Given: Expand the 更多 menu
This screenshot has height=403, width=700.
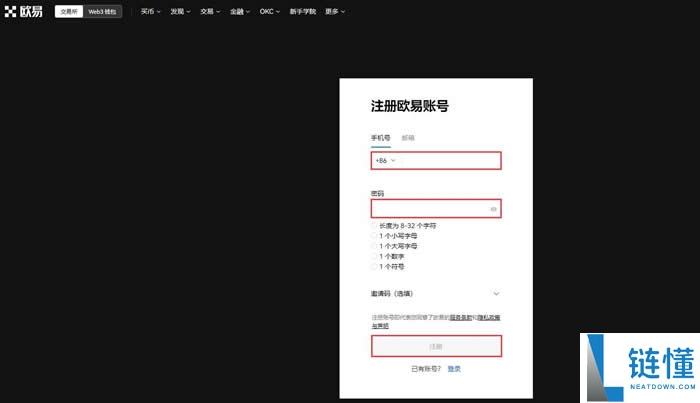Looking at the screenshot, I should (x=335, y=12).
